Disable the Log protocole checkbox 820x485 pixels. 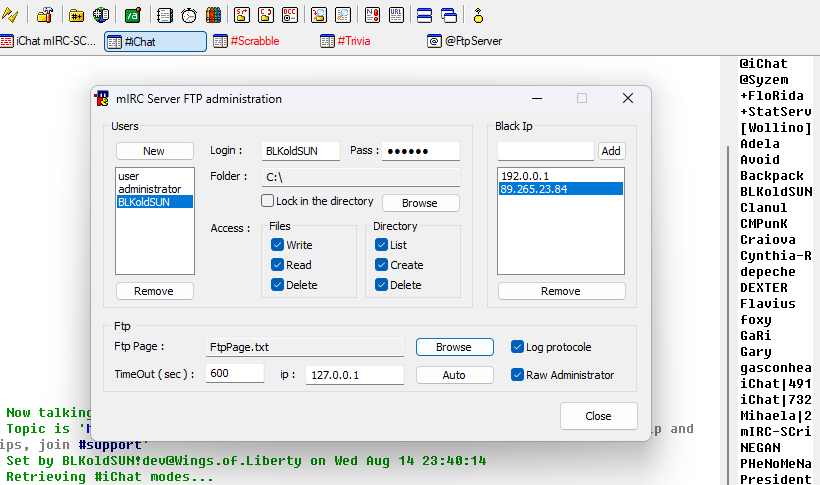coord(517,347)
